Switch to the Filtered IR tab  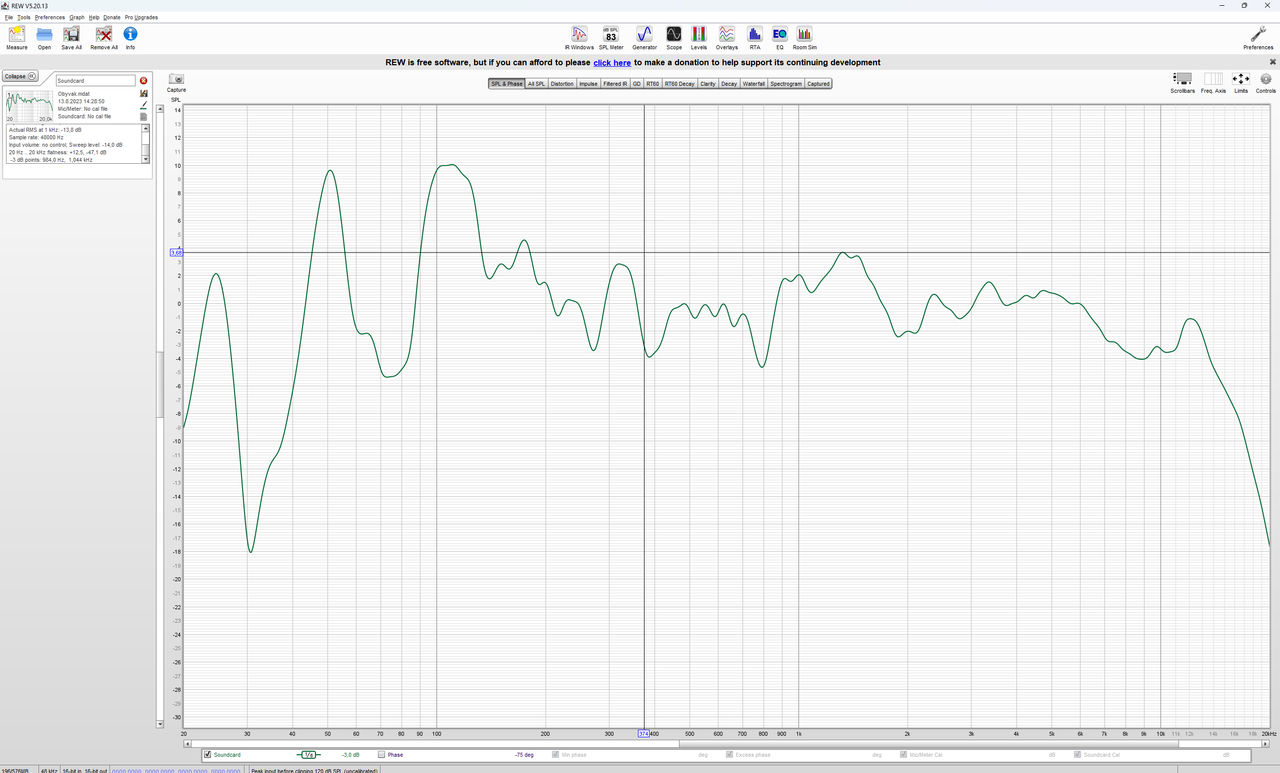pyautogui.click(x=615, y=84)
